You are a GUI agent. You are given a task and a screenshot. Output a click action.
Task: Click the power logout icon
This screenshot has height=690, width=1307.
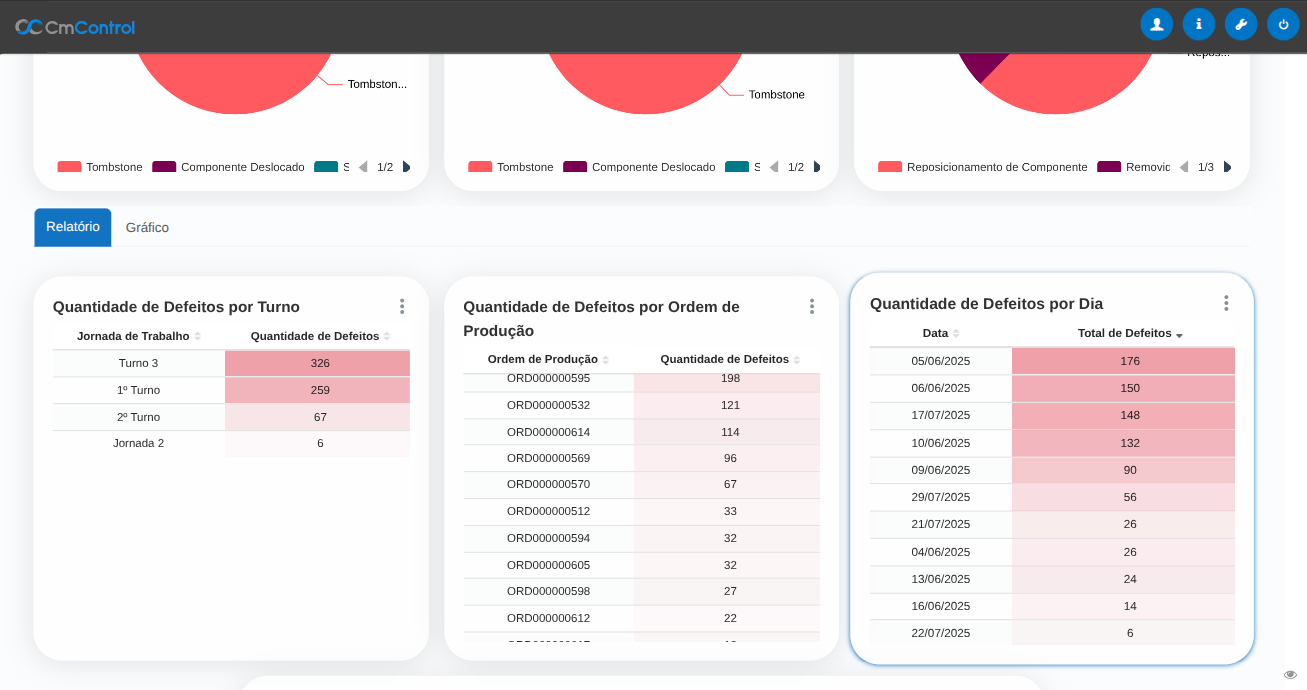pyautogui.click(x=1283, y=24)
